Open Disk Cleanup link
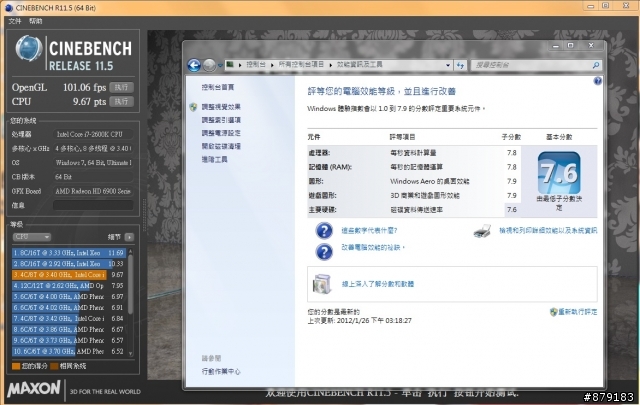The image size is (640, 405). 221,146
